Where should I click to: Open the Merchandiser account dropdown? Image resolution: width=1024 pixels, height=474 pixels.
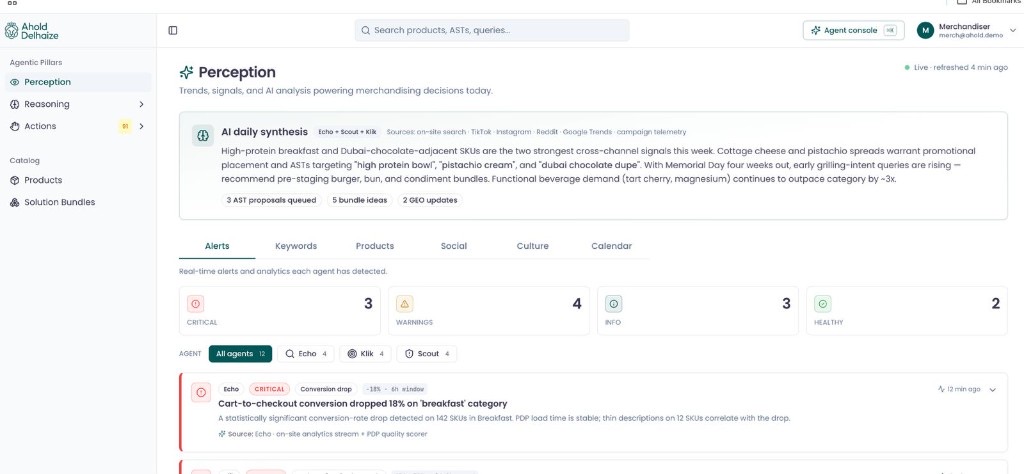coord(967,30)
